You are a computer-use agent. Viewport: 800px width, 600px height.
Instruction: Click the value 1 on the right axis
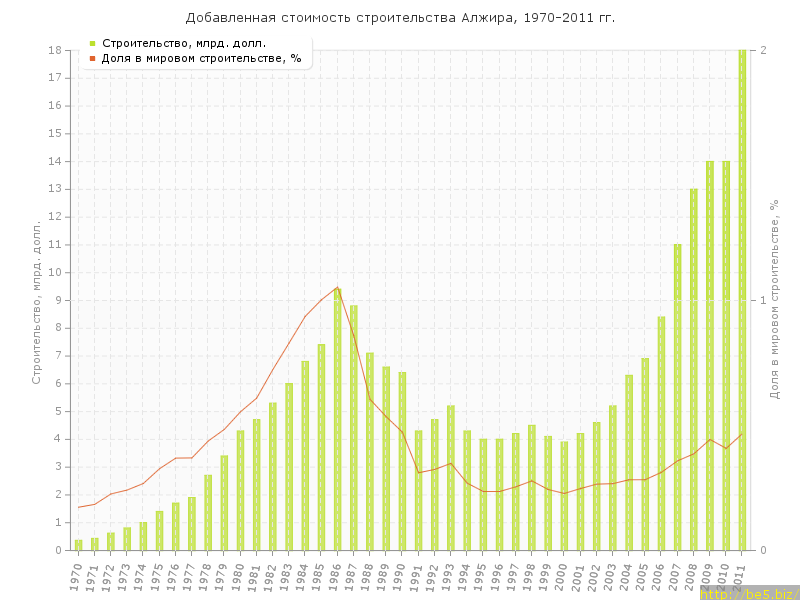[x=763, y=300]
